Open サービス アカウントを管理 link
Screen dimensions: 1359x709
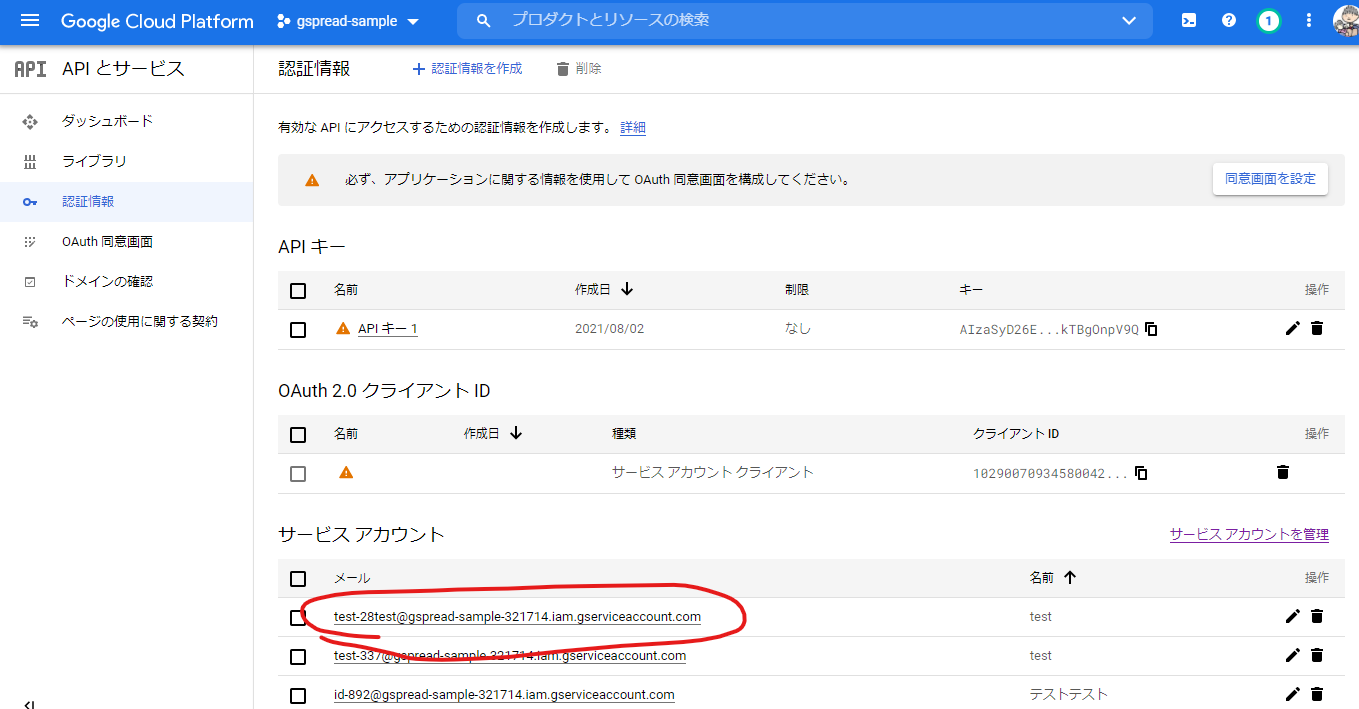pyautogui.click(x=1249, y=535)
